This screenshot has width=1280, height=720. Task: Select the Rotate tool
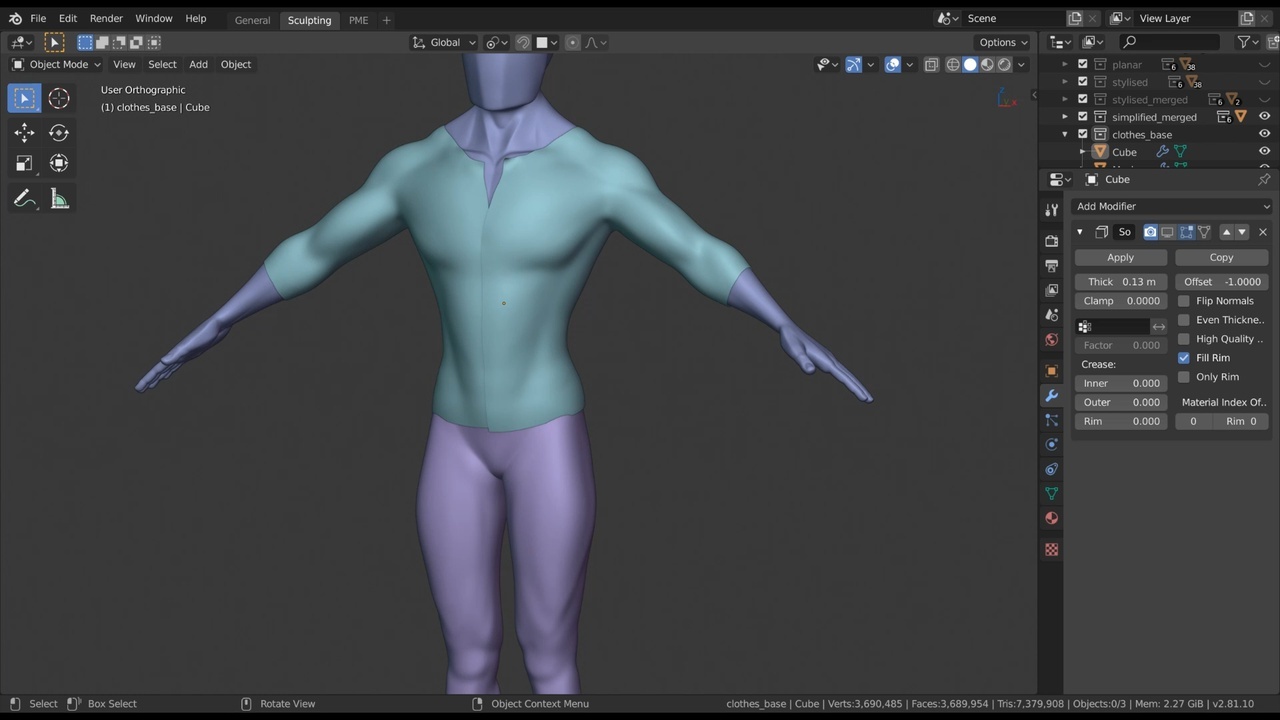[x=59, y=133]
